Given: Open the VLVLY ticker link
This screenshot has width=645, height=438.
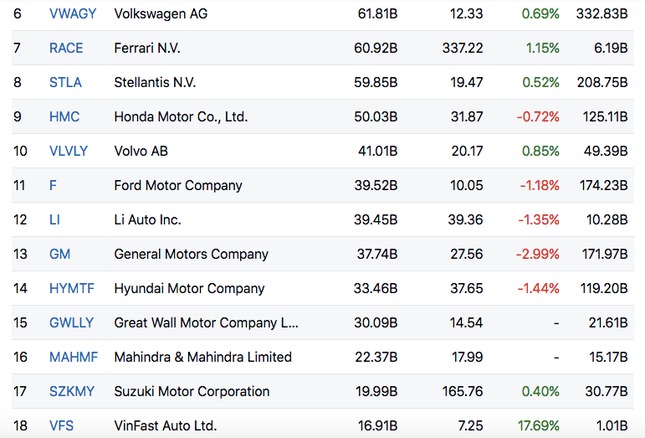Looking at the screenshot, I should pos(68,151).
